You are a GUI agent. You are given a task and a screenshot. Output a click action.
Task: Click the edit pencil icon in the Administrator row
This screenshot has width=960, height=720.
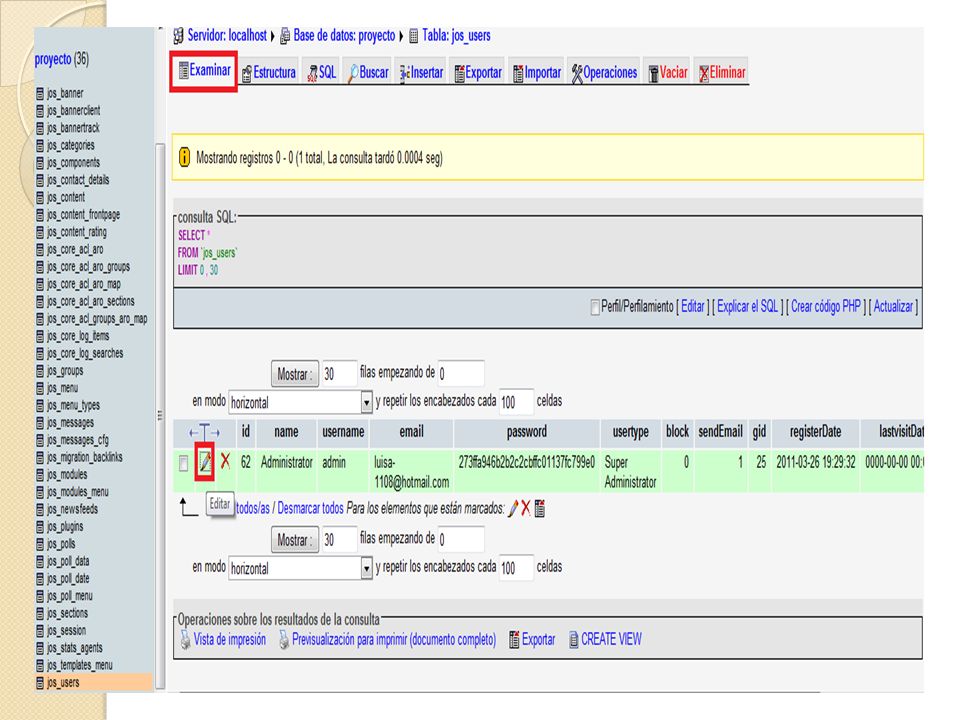tap(204, 462)
